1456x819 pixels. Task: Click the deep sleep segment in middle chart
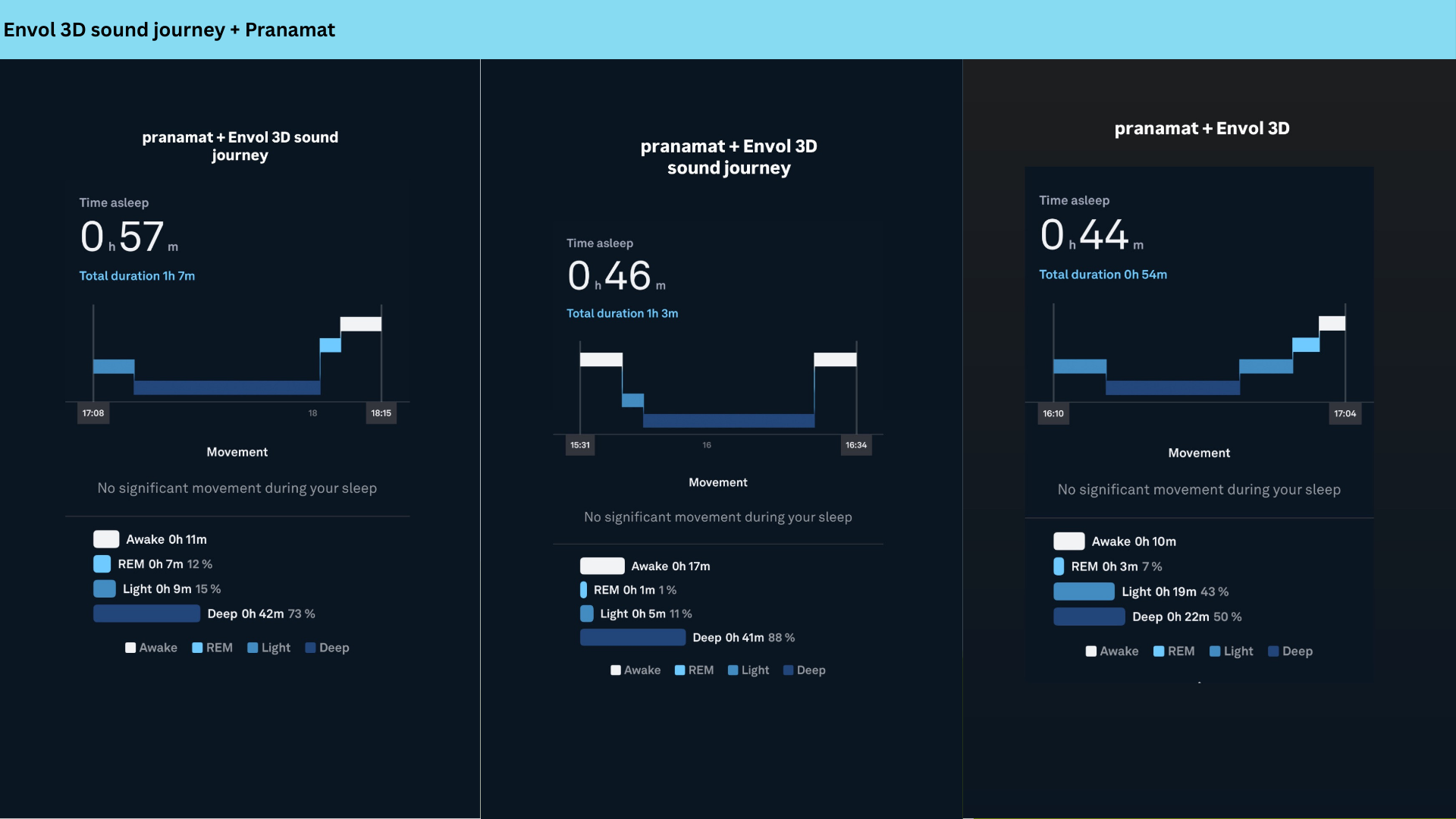(728, 421)
